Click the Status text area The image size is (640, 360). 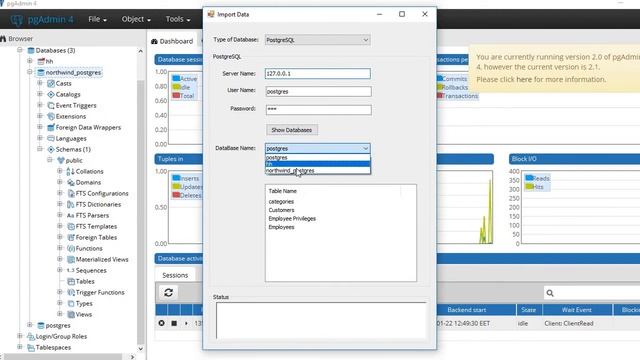[x=321, y=320]
